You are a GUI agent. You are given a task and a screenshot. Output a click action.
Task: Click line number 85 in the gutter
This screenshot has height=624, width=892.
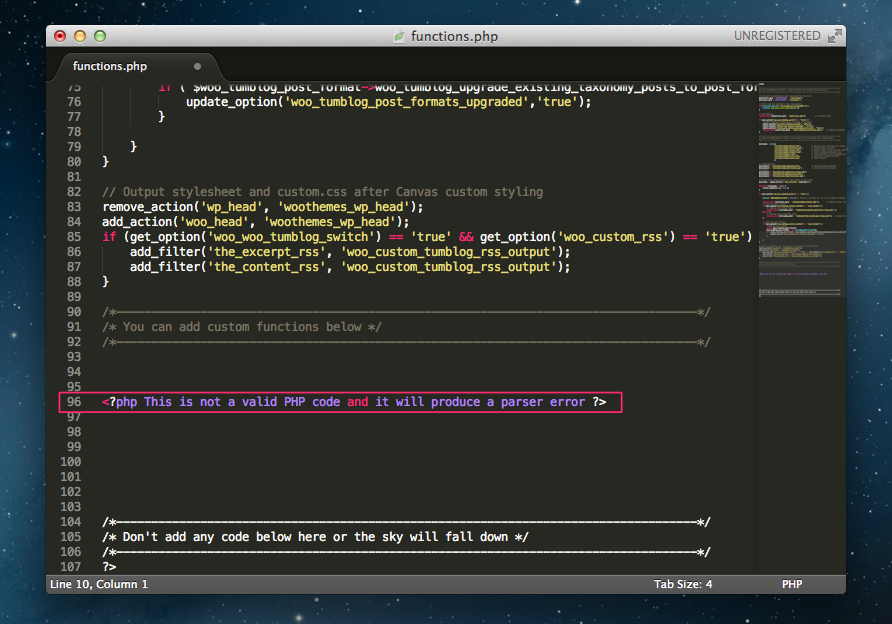(x=74, y=237)
